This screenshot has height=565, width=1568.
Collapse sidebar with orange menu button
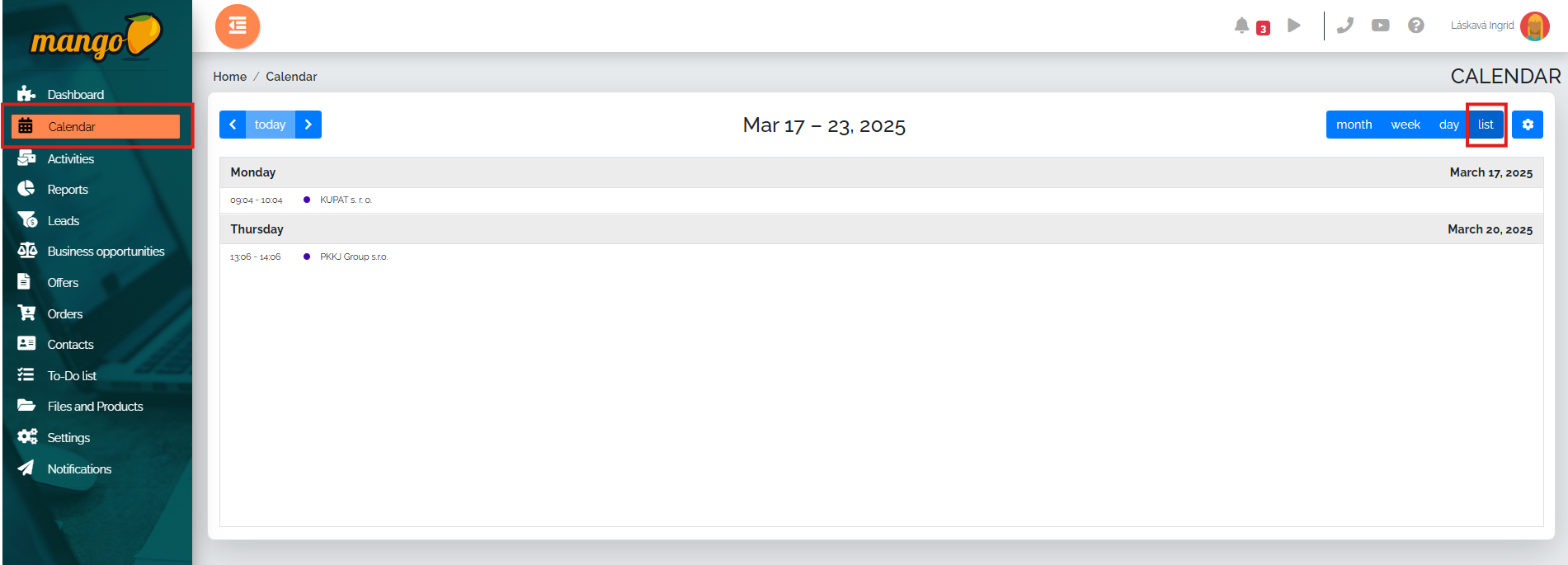pos(238,26)
